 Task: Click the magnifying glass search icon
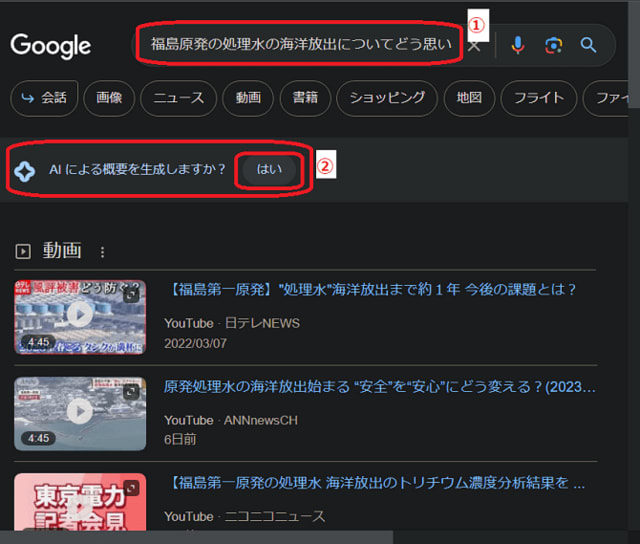[x=589, y=45]
